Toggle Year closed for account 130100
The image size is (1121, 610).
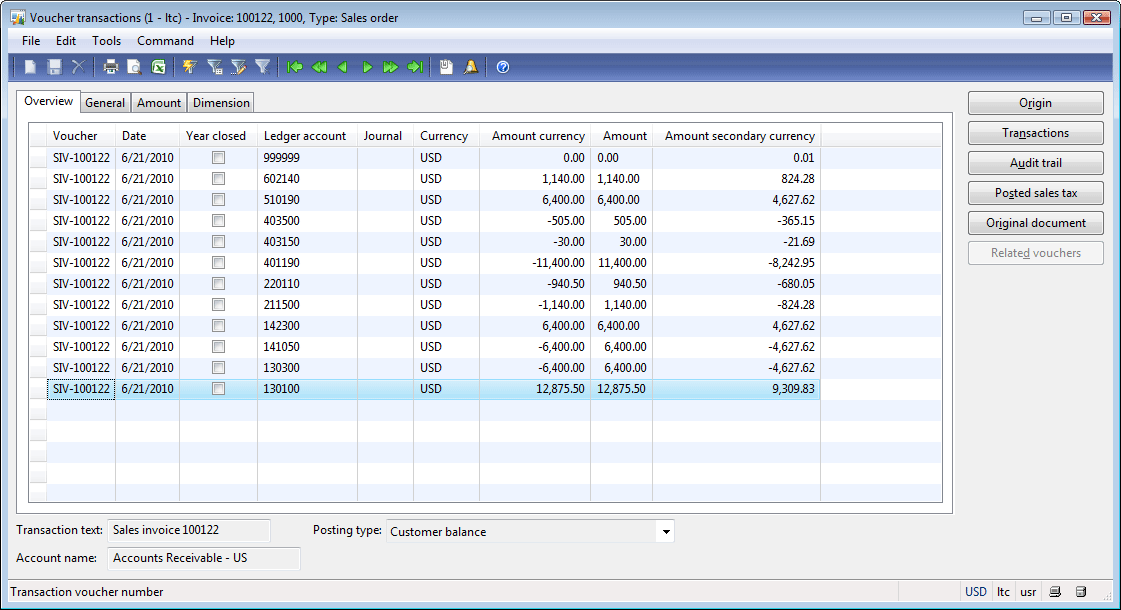pos(218,389)
